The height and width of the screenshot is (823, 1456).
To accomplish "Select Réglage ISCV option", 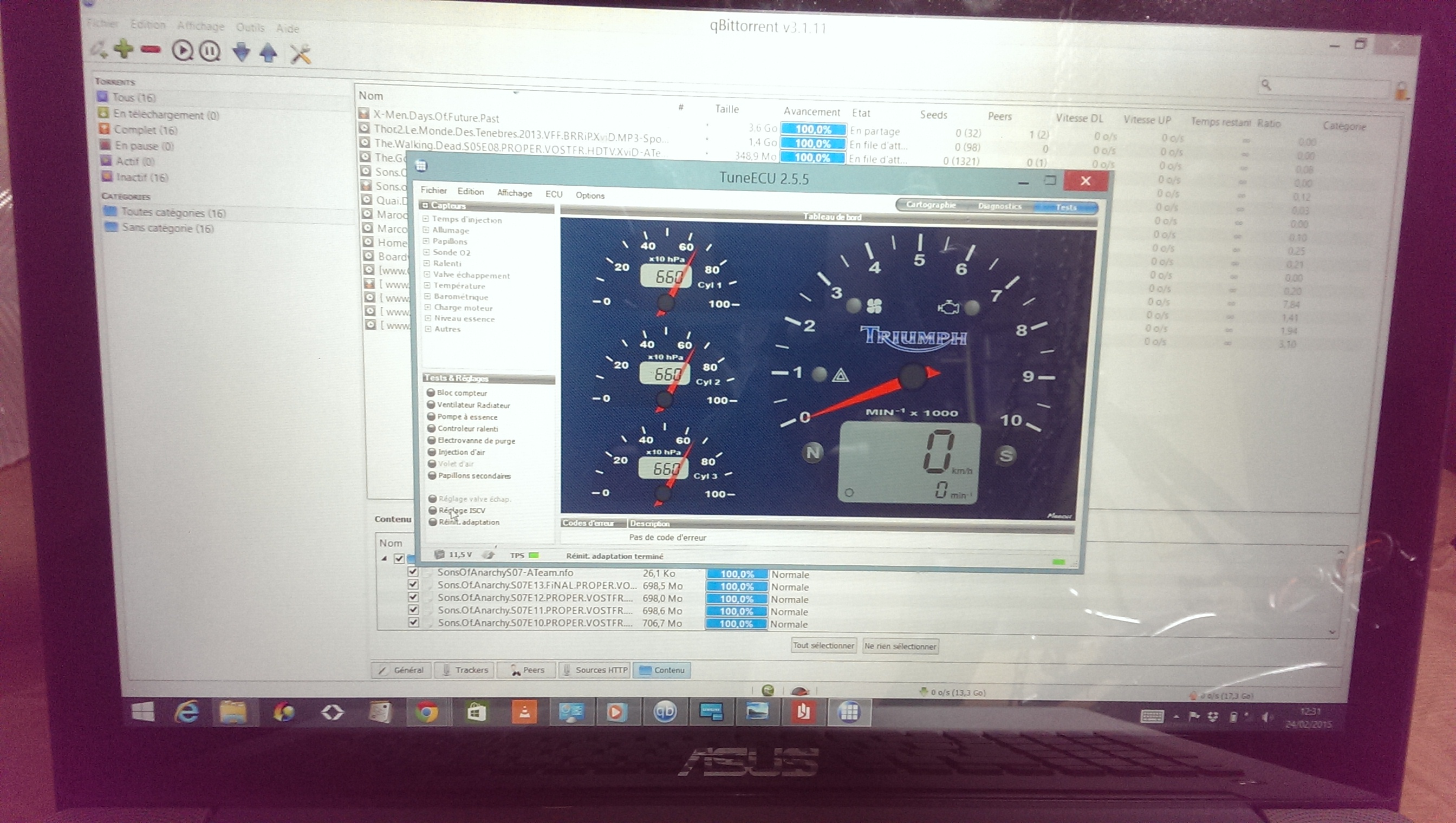I will click(433, 510).
